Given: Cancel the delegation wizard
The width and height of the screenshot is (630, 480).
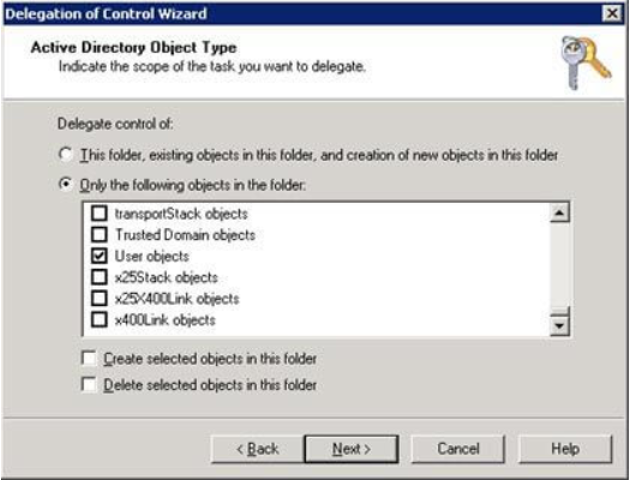Looking at the screenshot, I should click(x=458, y=449).
